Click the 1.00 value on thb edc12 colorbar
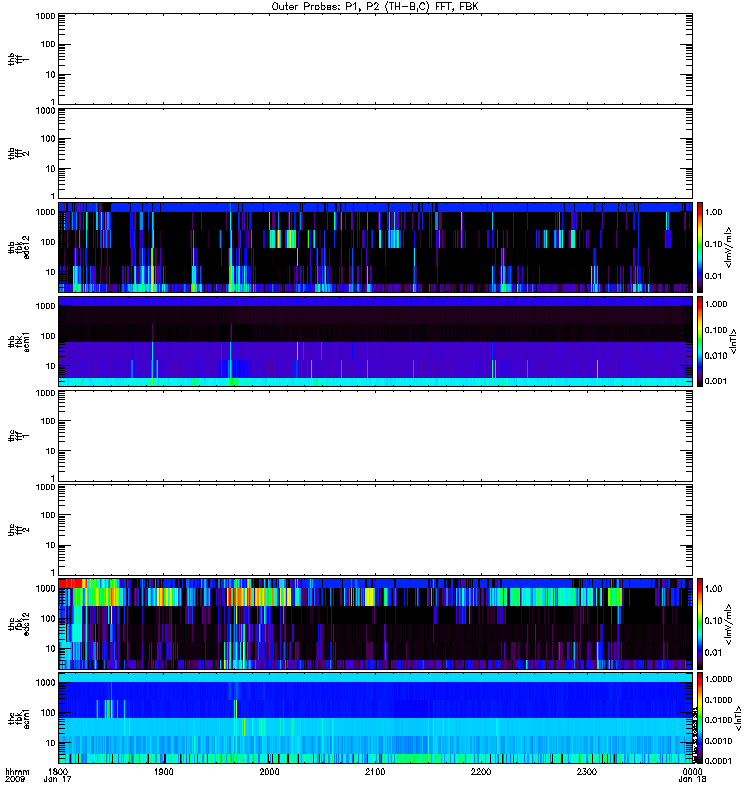The image size is (750, 800). pyautogui.click(x=713, y=212)
